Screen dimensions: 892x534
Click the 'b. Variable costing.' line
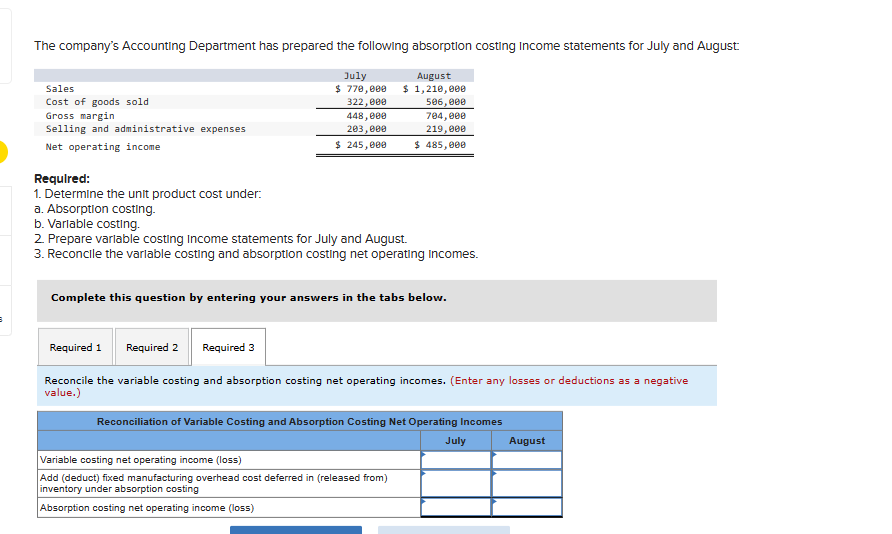click(x=87, y=224)
